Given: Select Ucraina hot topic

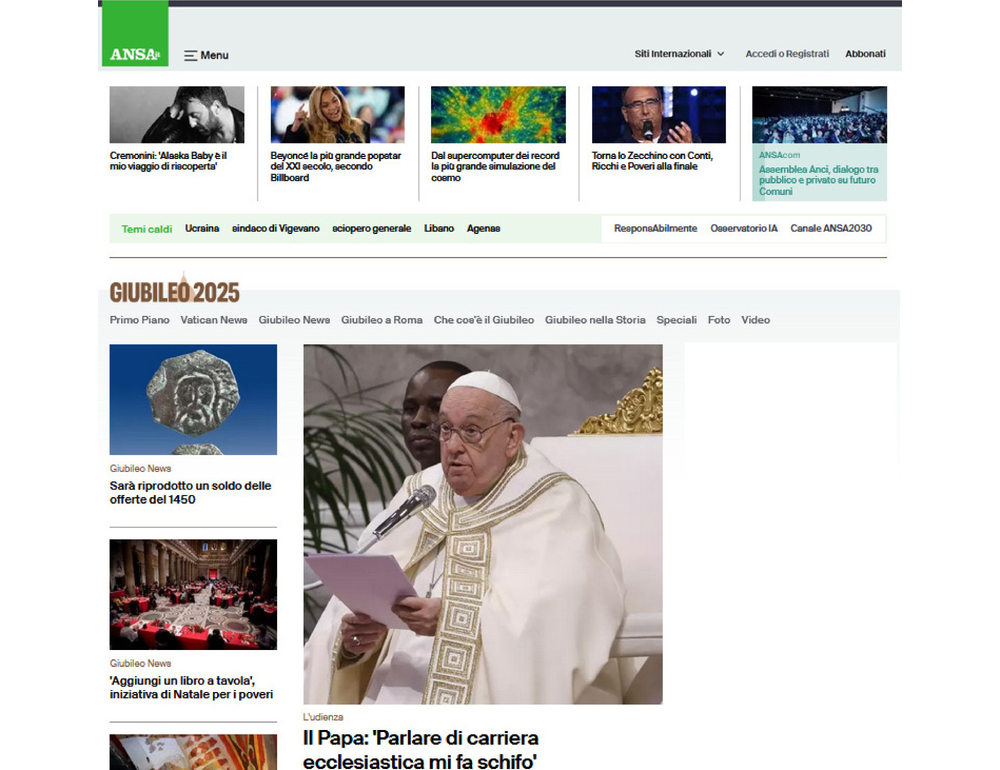Looking at the screenshot, I should tap(202, 228).
